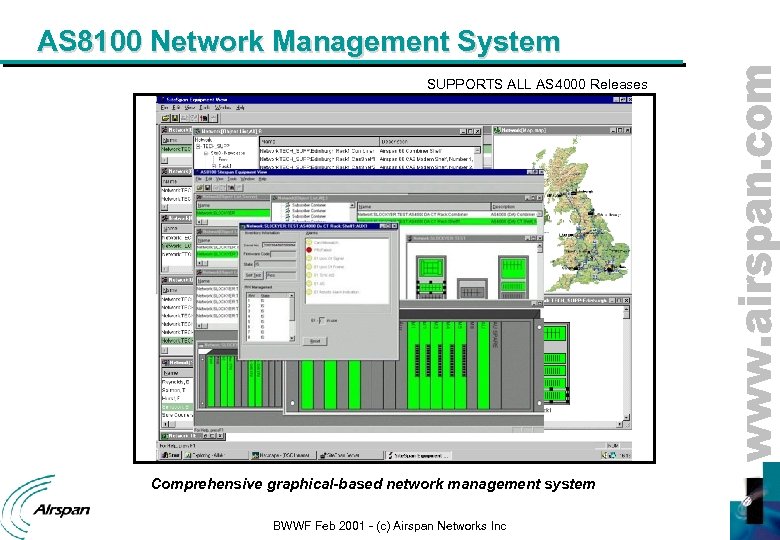Image resolution: width=780 pixels, height=540 pixels.
Task: Click the Start button on the taskbar
Action: 171,455
